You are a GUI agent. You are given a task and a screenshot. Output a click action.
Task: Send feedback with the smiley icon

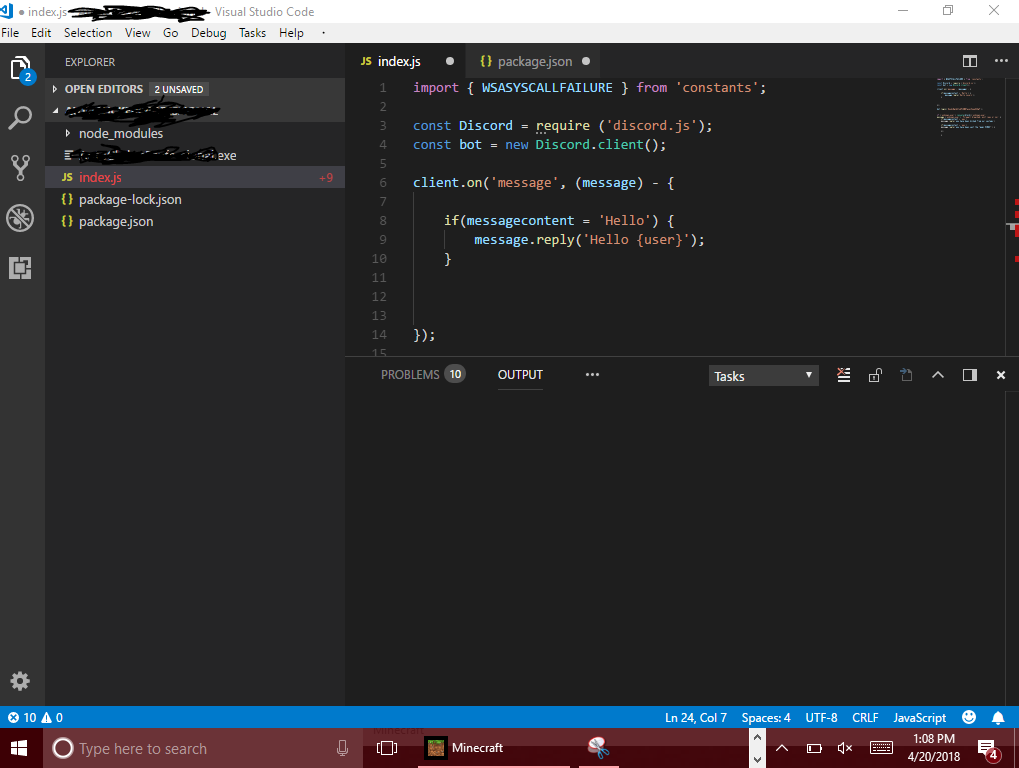[969, 717]
